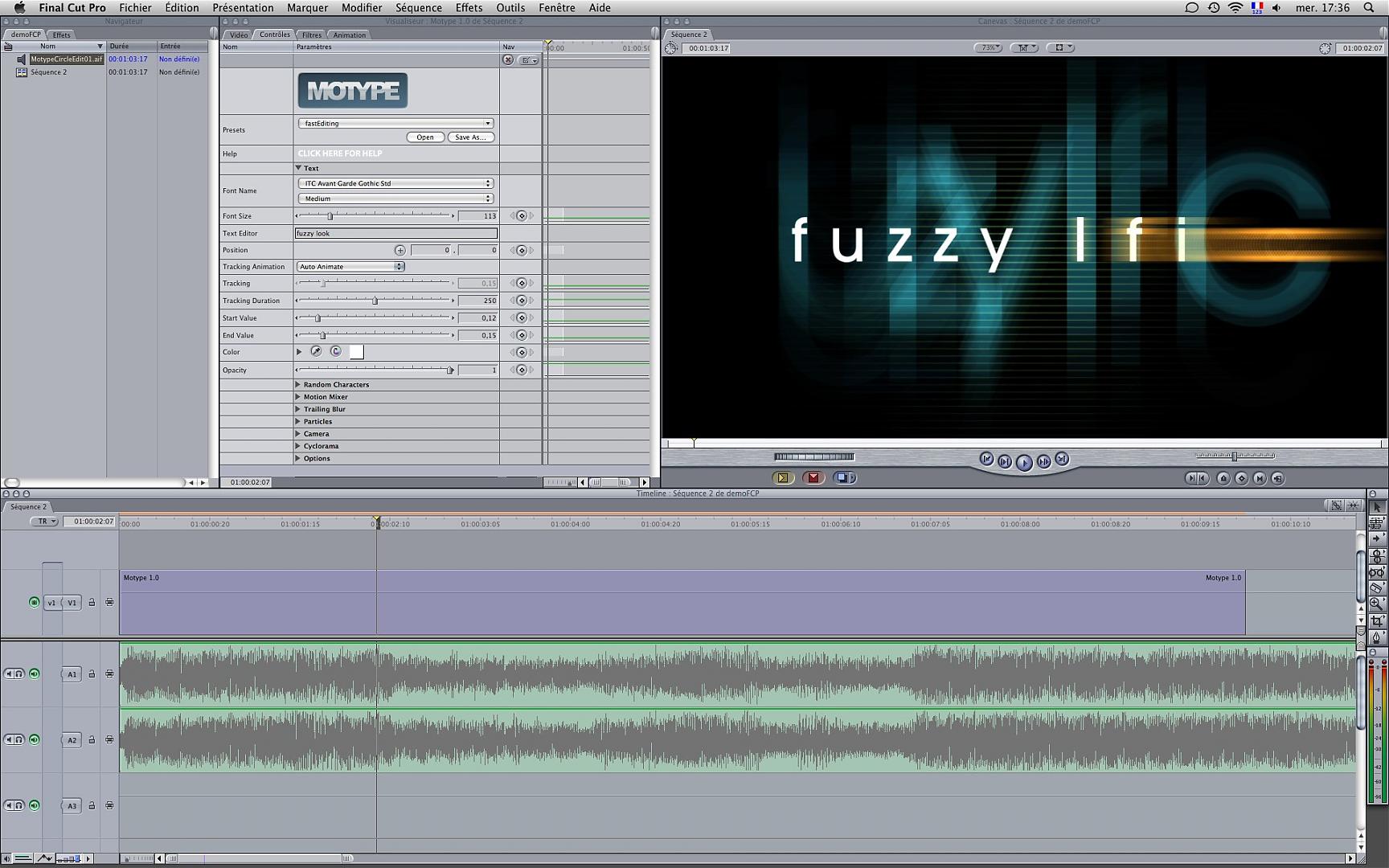This screenshot has width=1389, height=868.
Task: Click the white Color swatch
Action: tap(357, 352)
